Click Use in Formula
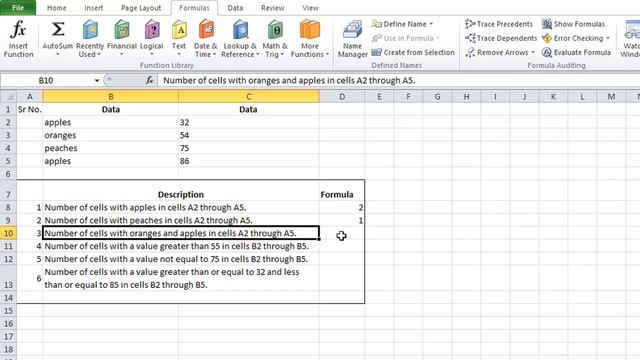This screenshot has height=360, width=640. click(405, 38)
